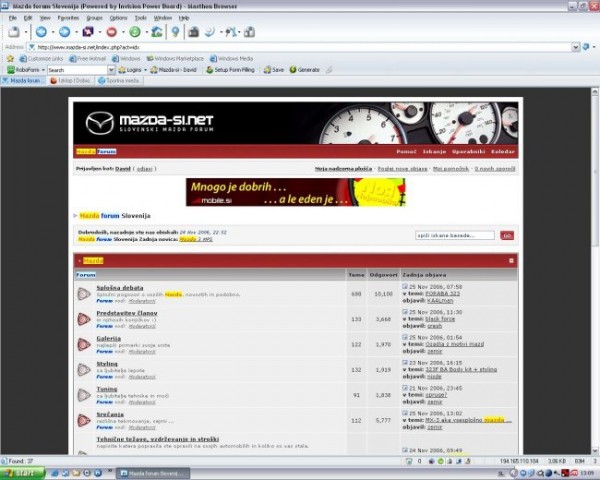Switch to the Športna media tab
The image size is (600, 480).
coord(120,81)
